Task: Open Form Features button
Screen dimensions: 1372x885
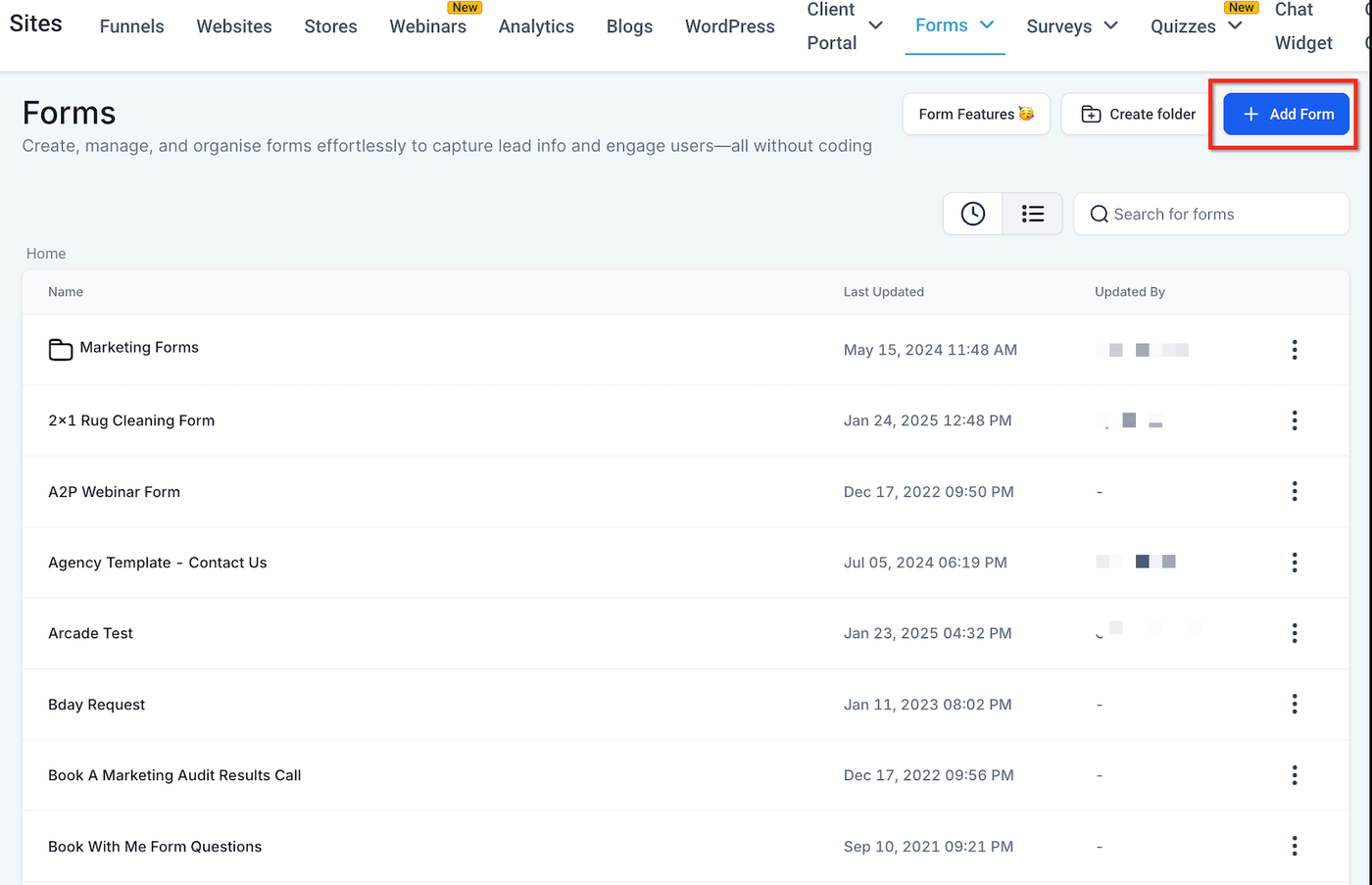Action: coord(975,114)
